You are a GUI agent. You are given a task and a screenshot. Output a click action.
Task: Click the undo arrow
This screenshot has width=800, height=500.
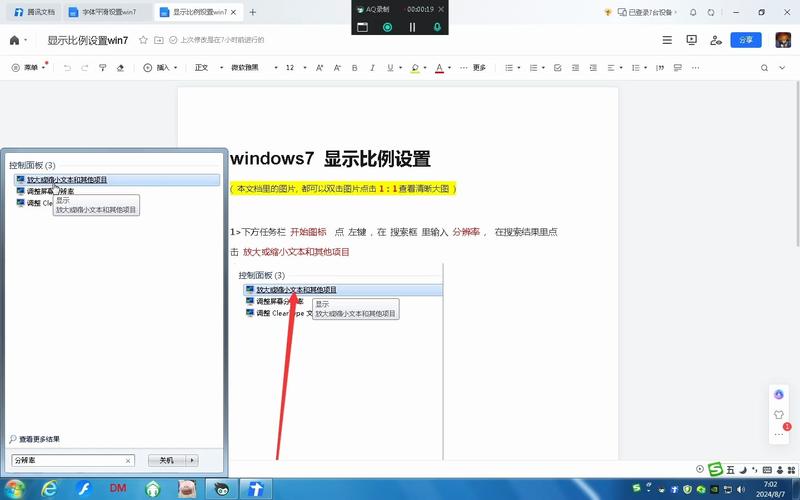pos(67,67)
